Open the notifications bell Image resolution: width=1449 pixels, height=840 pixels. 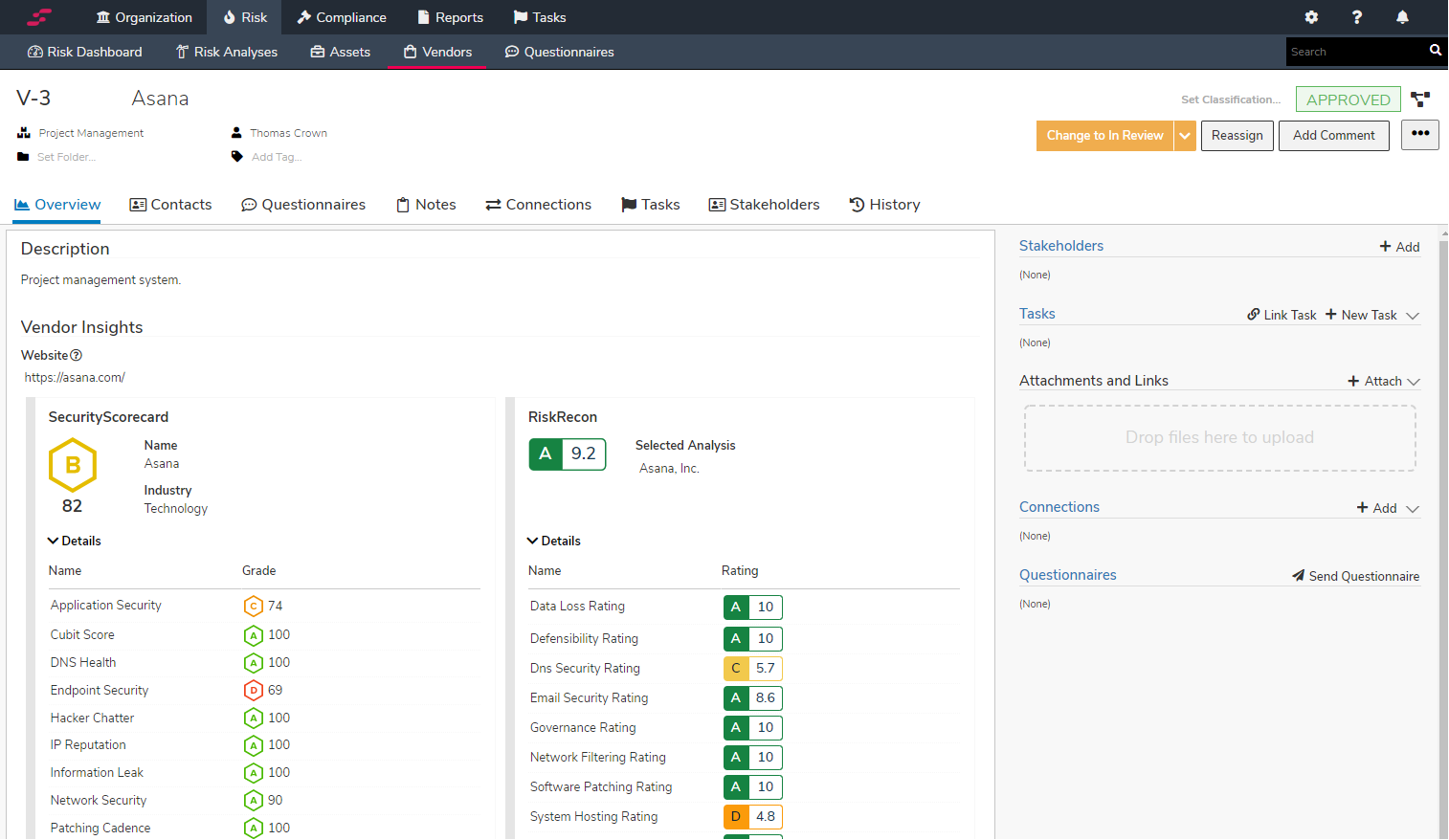tap(1402, 17)
